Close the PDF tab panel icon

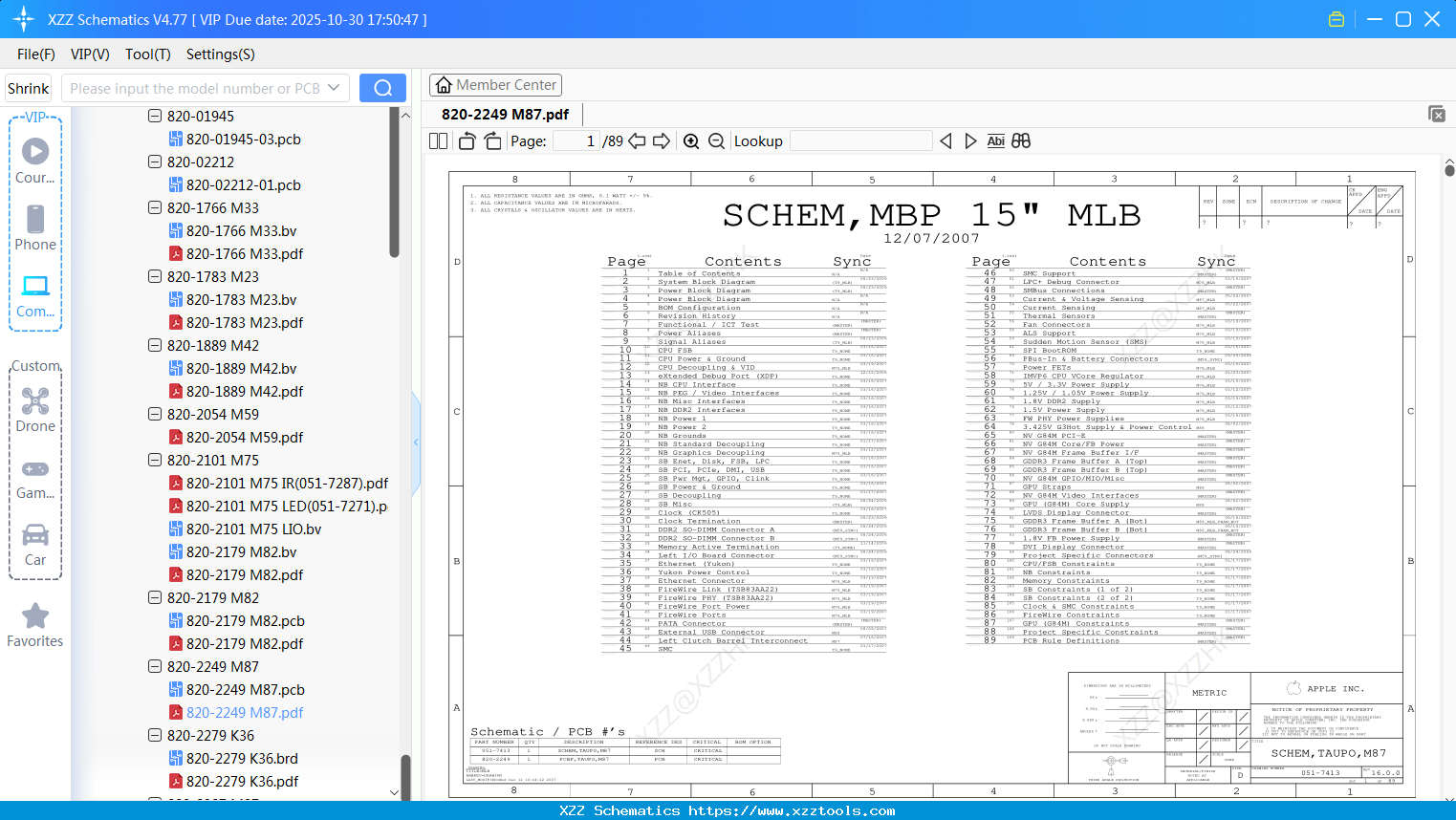point(1437,114)
